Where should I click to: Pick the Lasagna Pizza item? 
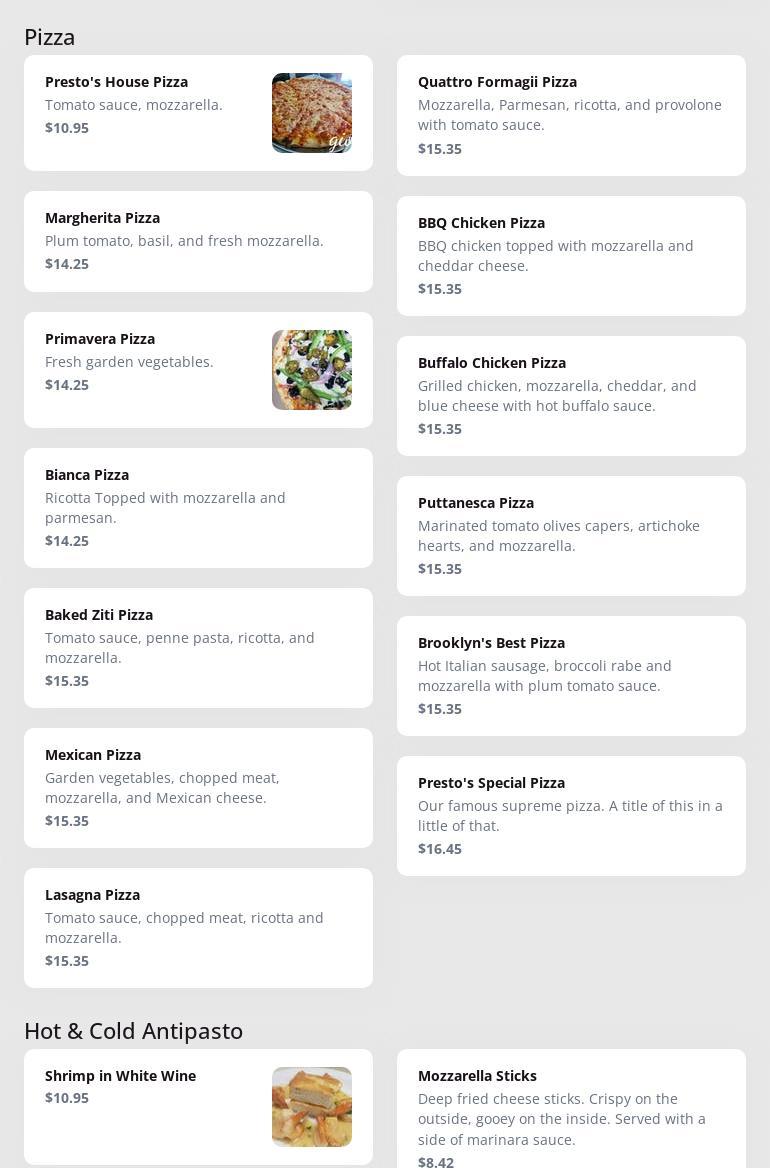pos(92,895)
